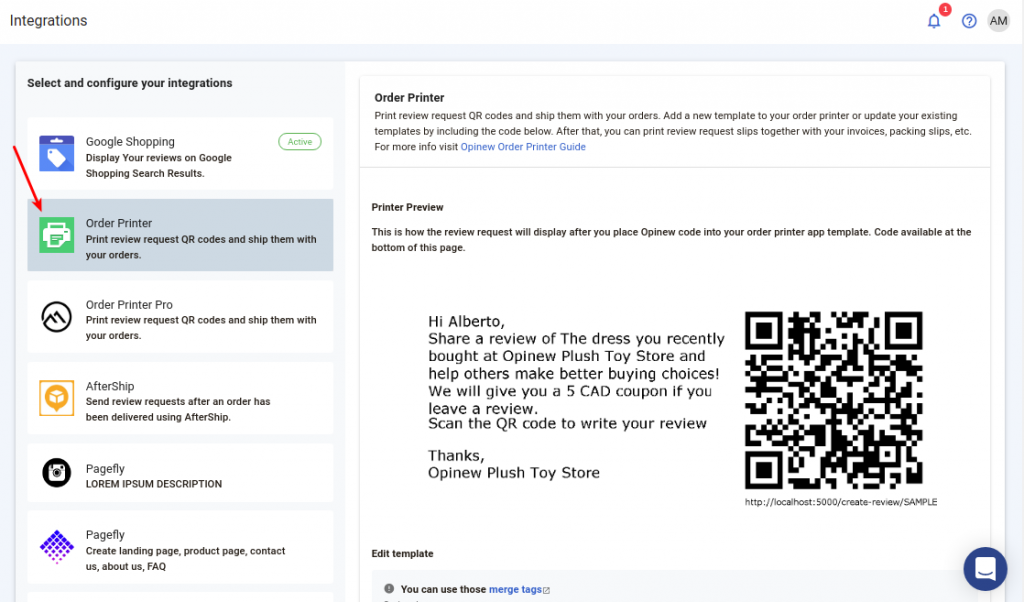
Task: Click the black camera icon beside LOREM IPSUM
Action: [57, 473]
